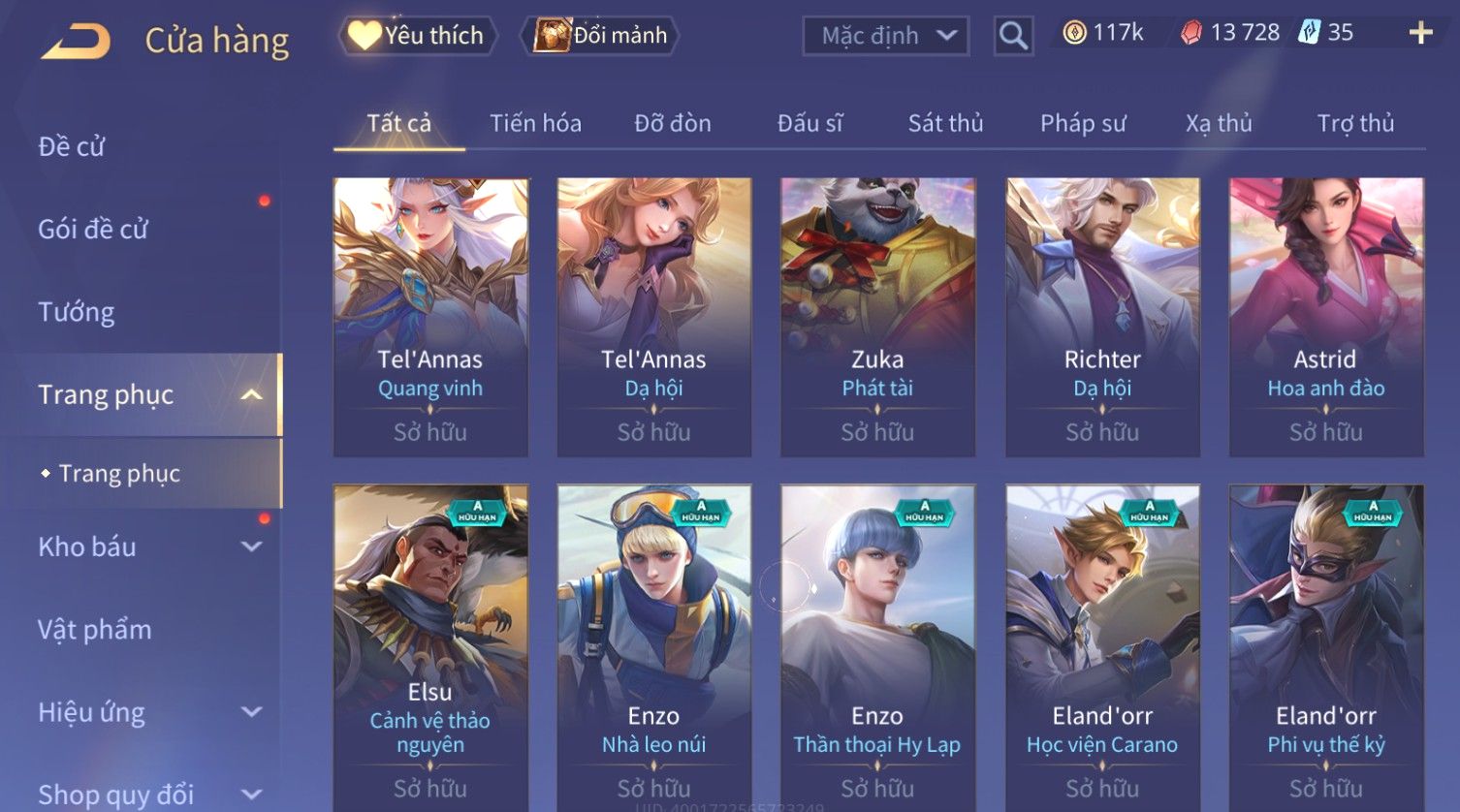This screenshot has width=1460, height=812.
Task: Open the Mặc định sort dropdown
Action: click(885, 36)
